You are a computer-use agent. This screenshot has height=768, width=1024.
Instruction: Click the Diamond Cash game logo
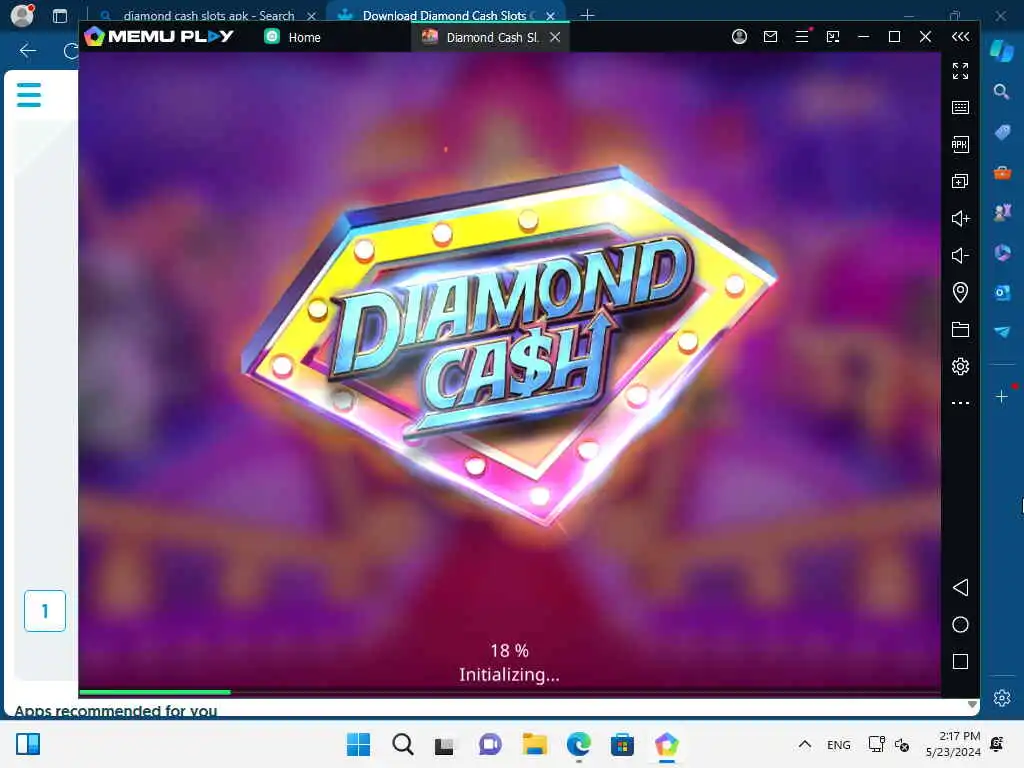(x=509, y=345)
